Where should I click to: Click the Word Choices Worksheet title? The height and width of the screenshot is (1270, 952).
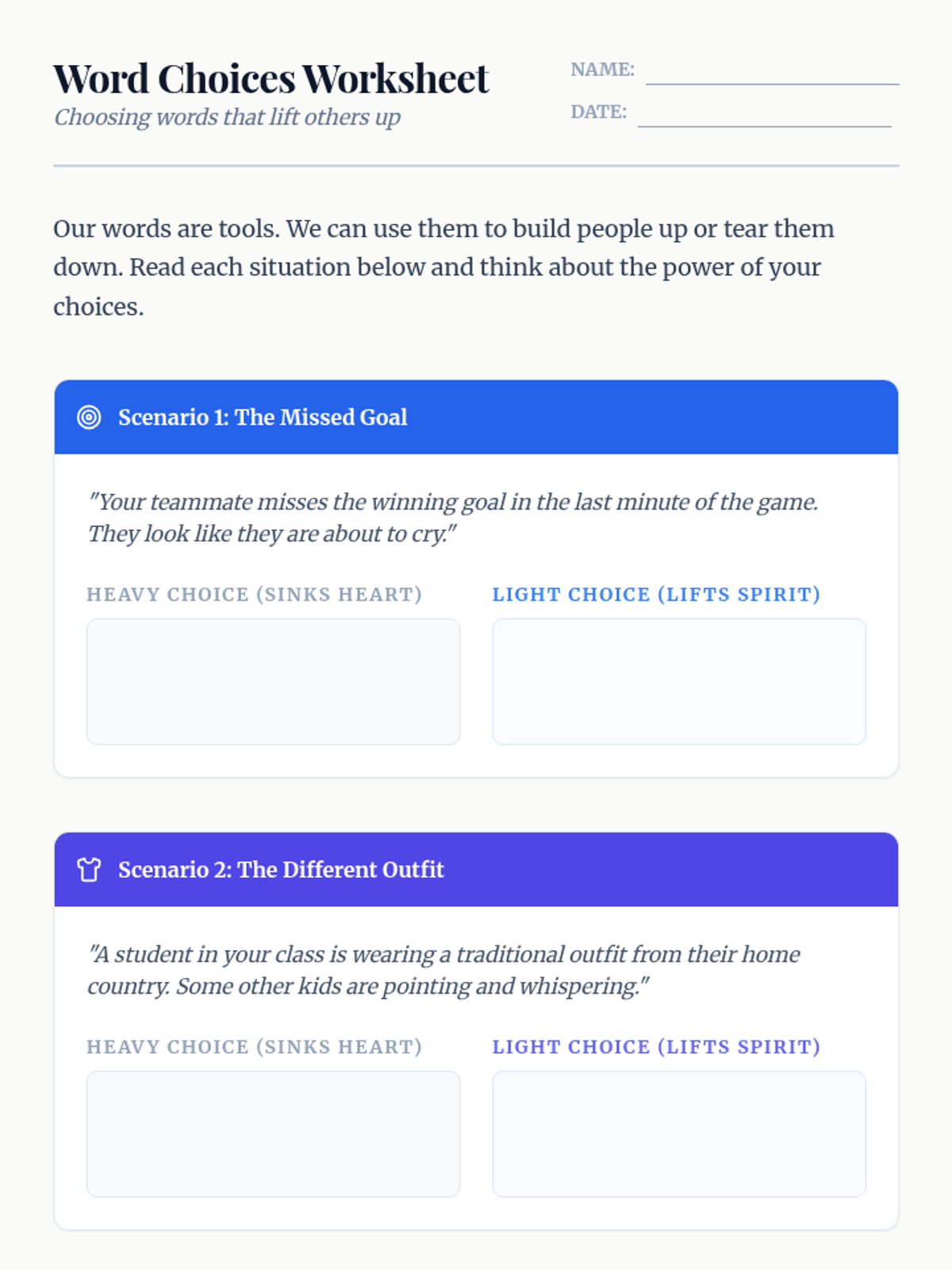pyautogui.click(x=271, y=79)
